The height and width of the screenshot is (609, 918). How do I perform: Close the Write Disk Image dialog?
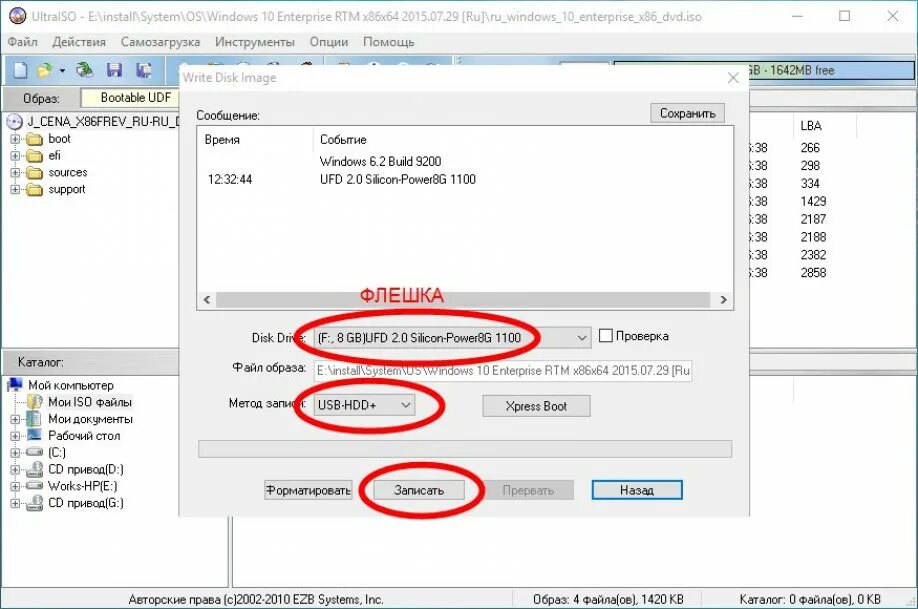point(733,77)
